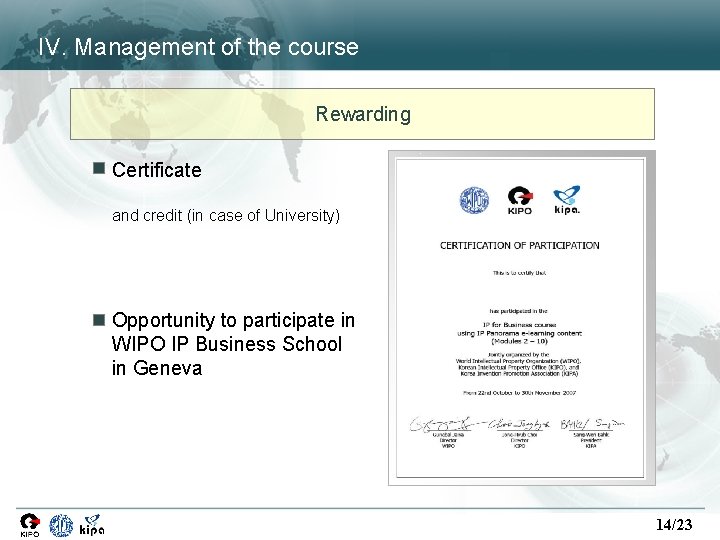720x540 pixels.
Task: Click the 'IP for Business course' line on certificate
Action: click(x=520, y=325)
